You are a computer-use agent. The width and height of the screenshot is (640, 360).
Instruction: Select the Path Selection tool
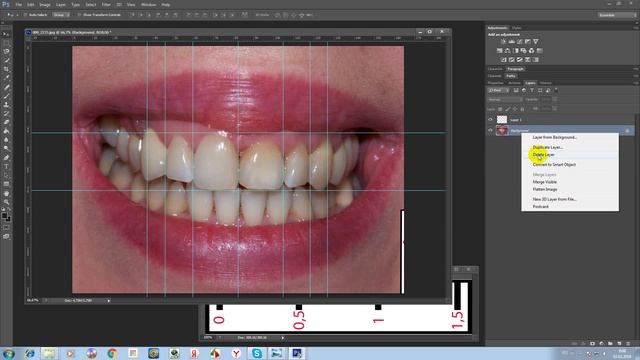pyautogui.click(x=6, y=176)
